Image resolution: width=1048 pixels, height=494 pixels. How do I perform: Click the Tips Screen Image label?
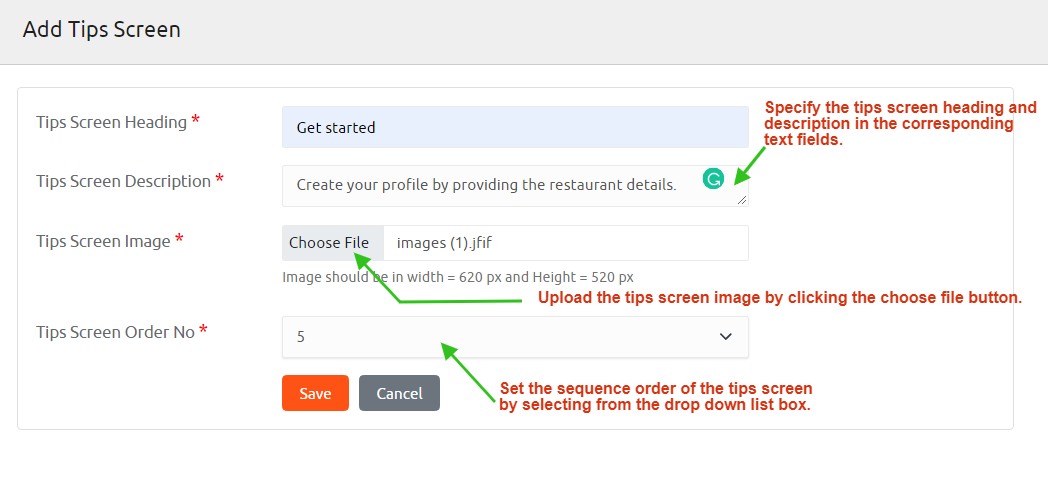tap(103, 241)
